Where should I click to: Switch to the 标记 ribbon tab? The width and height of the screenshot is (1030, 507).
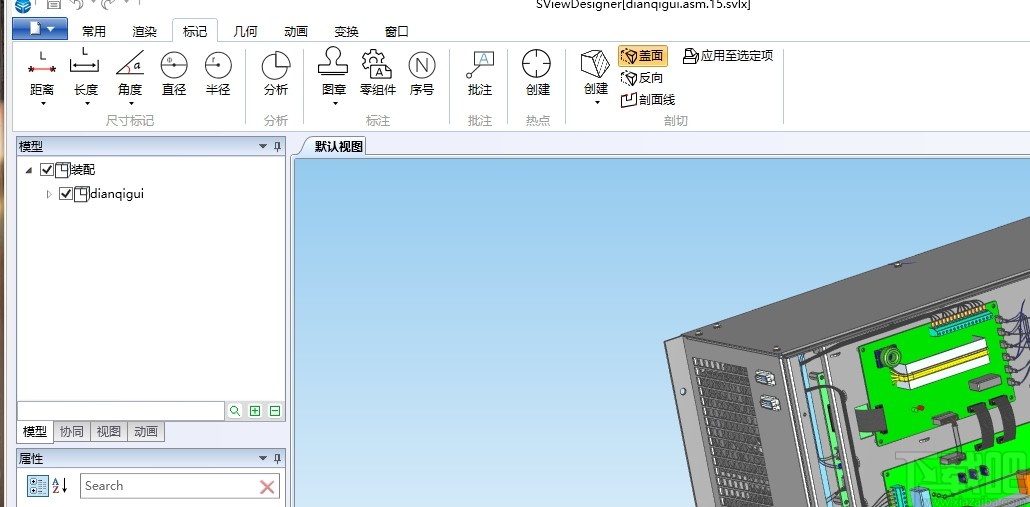[195, 31]
